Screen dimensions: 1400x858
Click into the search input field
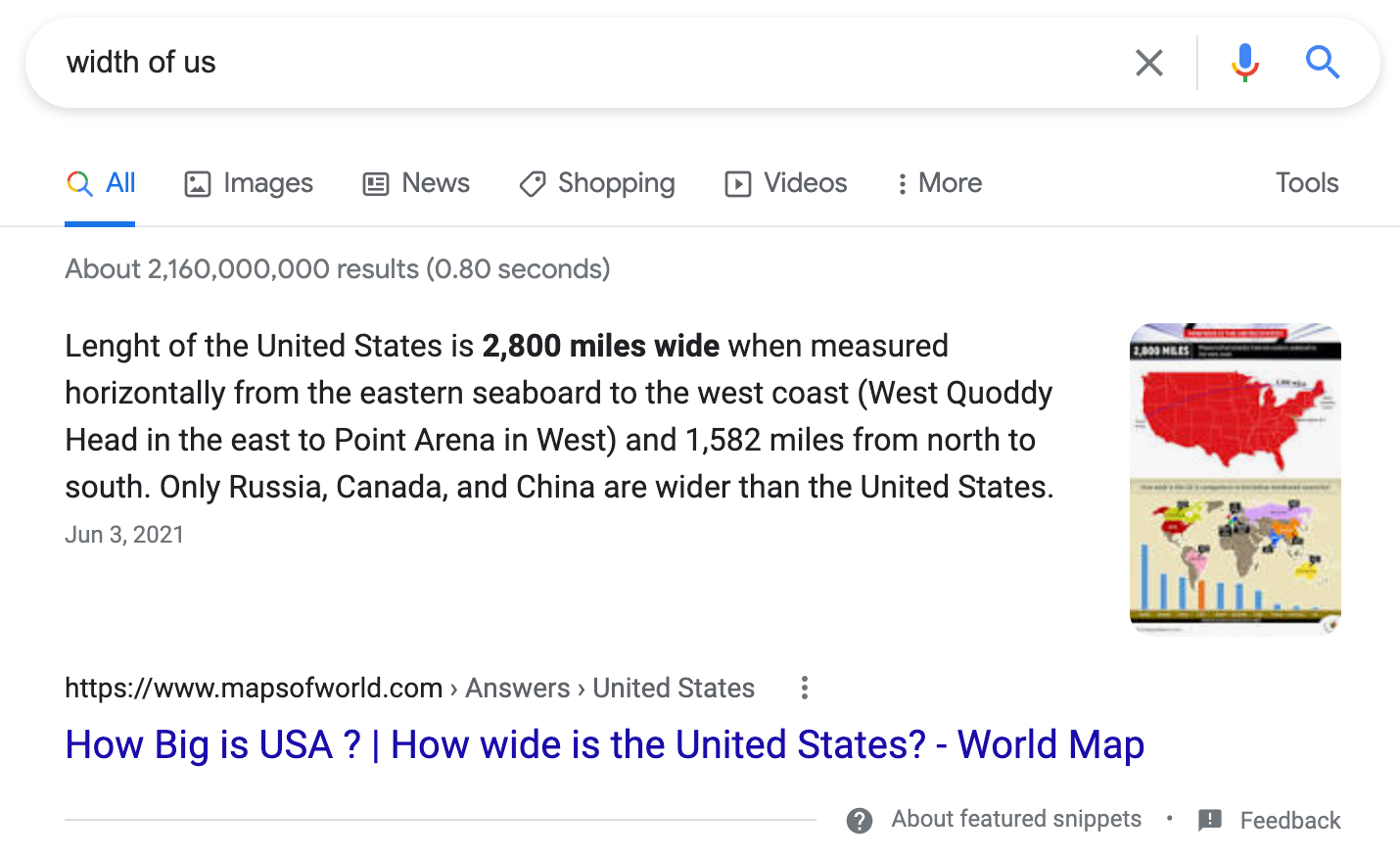[x=587, y=63]
